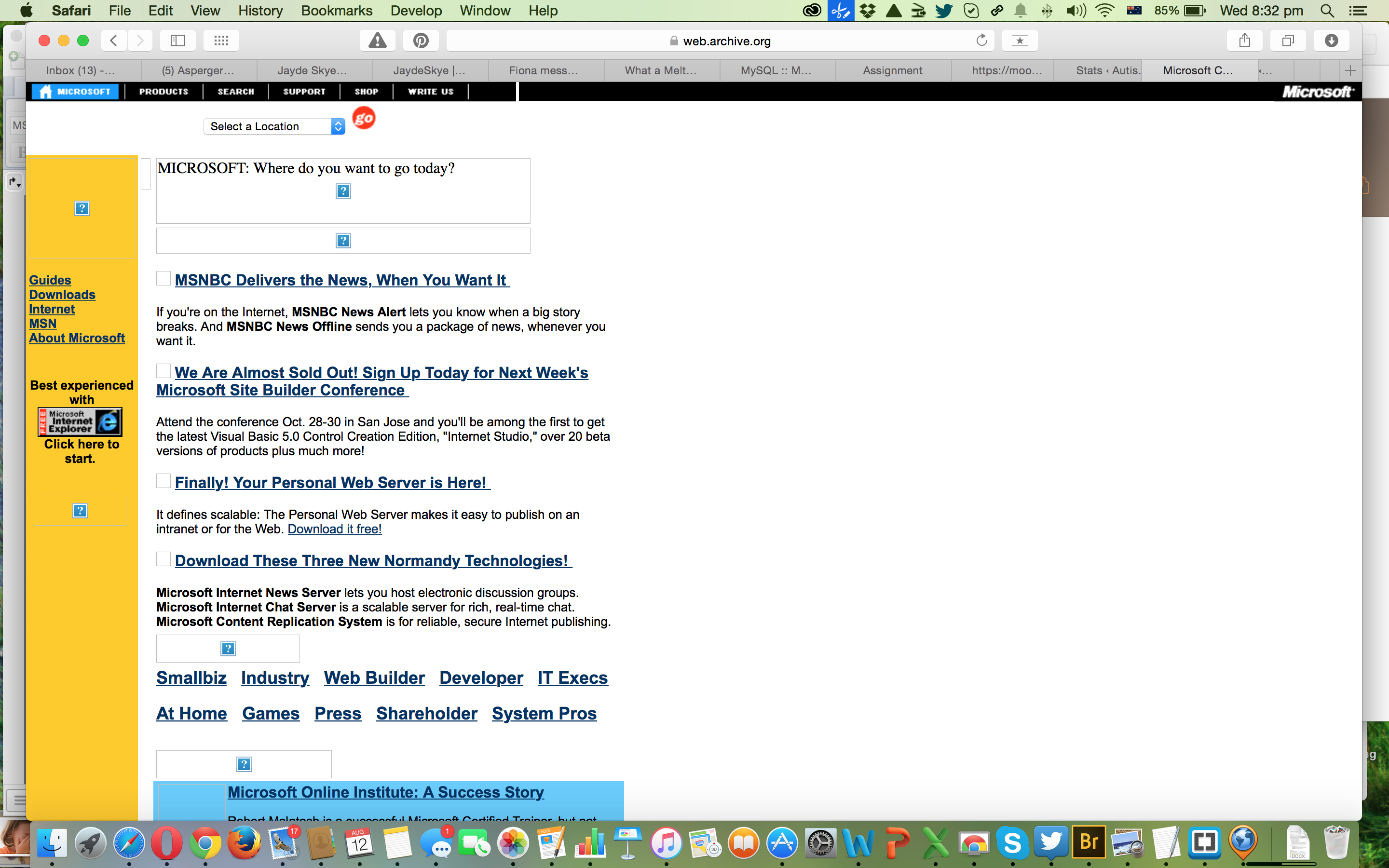
Task: Launch Firefox from the Dock
Action: 244,843
